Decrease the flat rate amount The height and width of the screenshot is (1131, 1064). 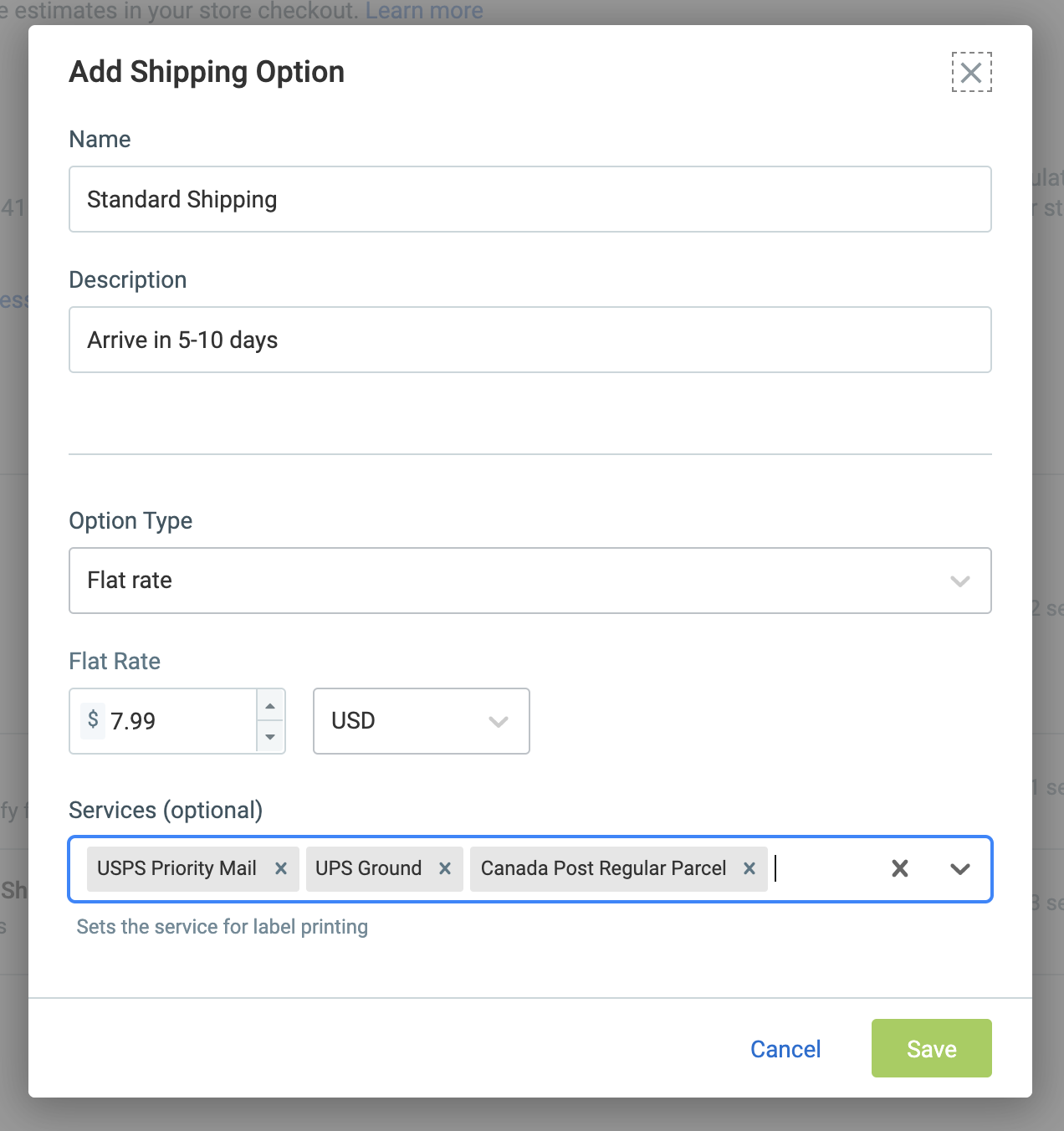[270, 736]
